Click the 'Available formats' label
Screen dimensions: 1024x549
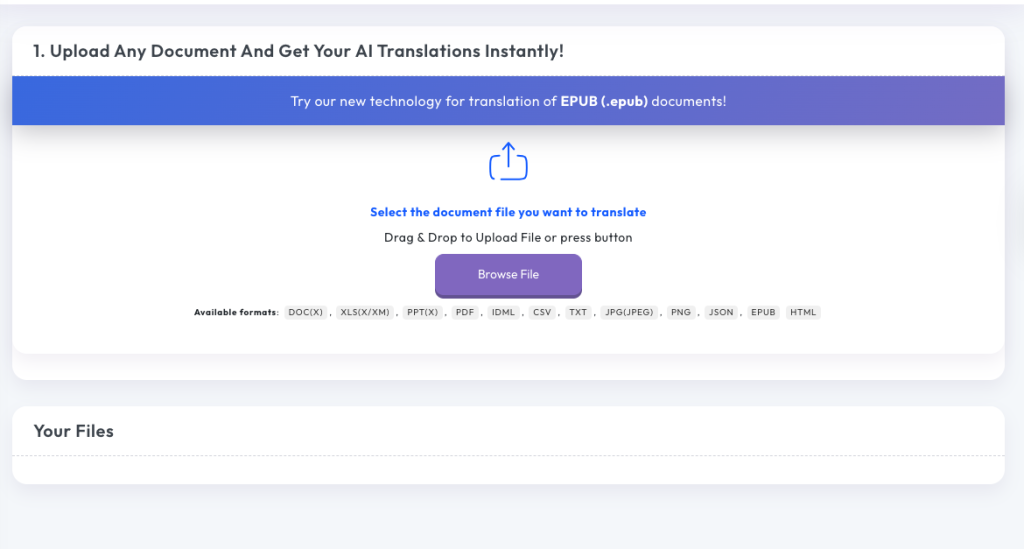(x=236, y=313)
